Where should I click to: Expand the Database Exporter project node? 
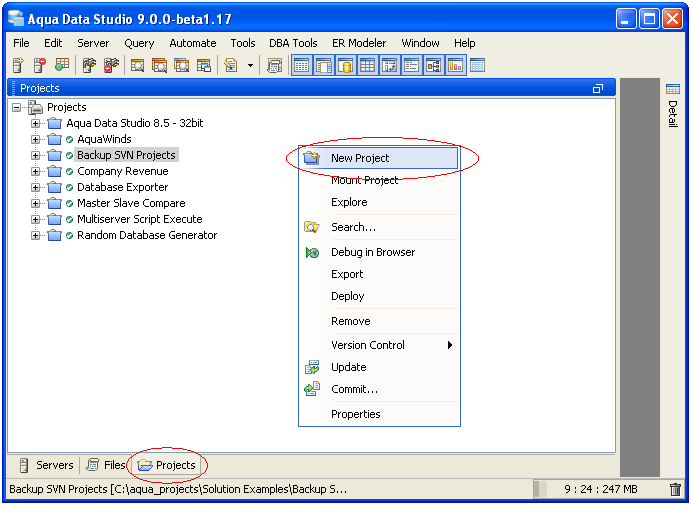pyautogui.click(x=36, y=187)
